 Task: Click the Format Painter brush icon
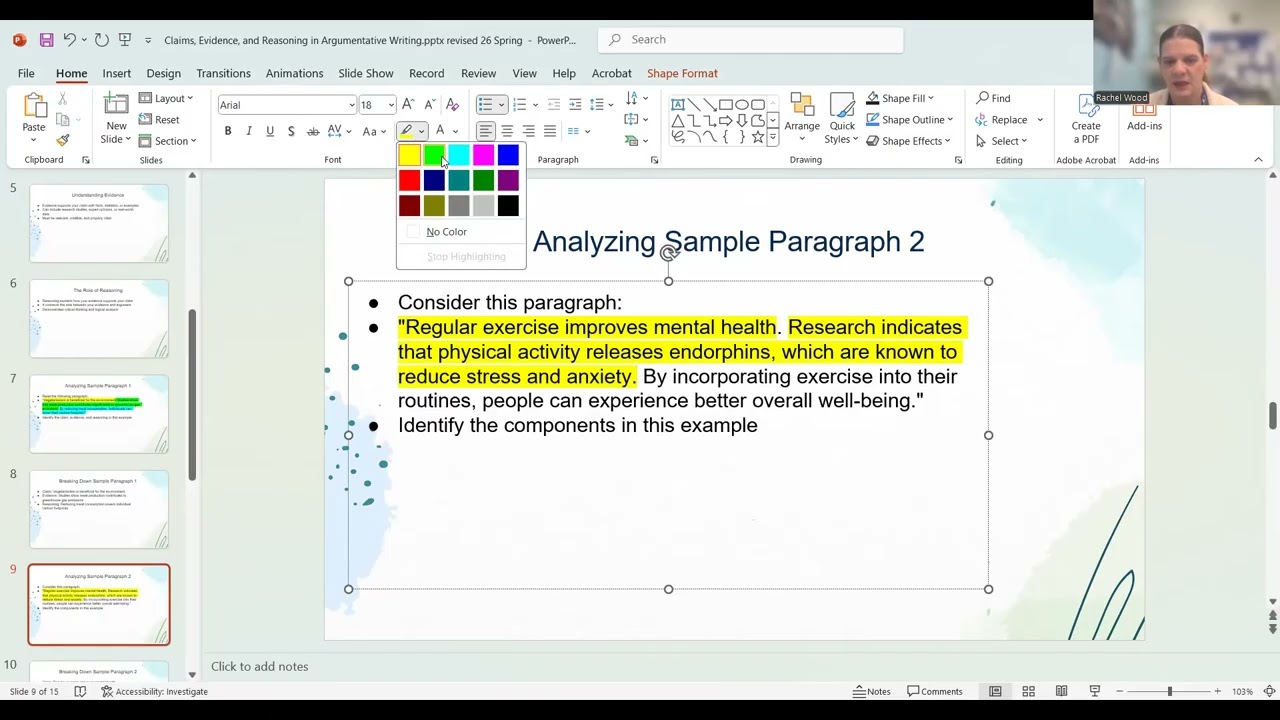[62, 140]
